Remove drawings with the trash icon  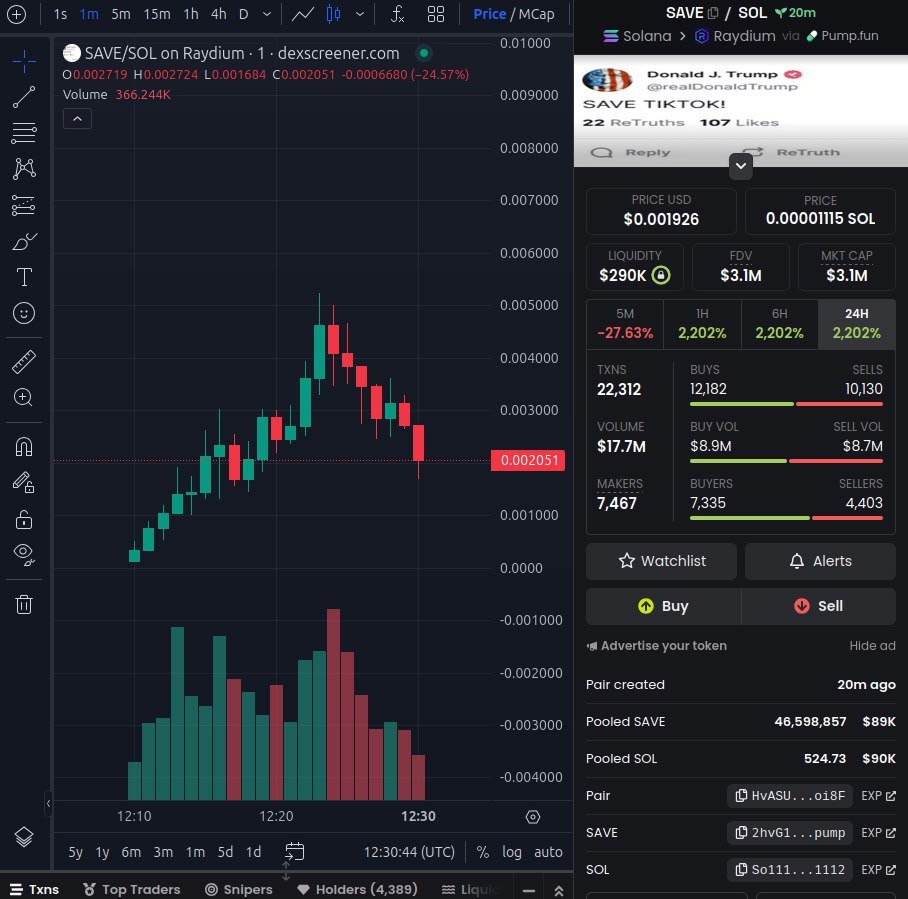24,604
